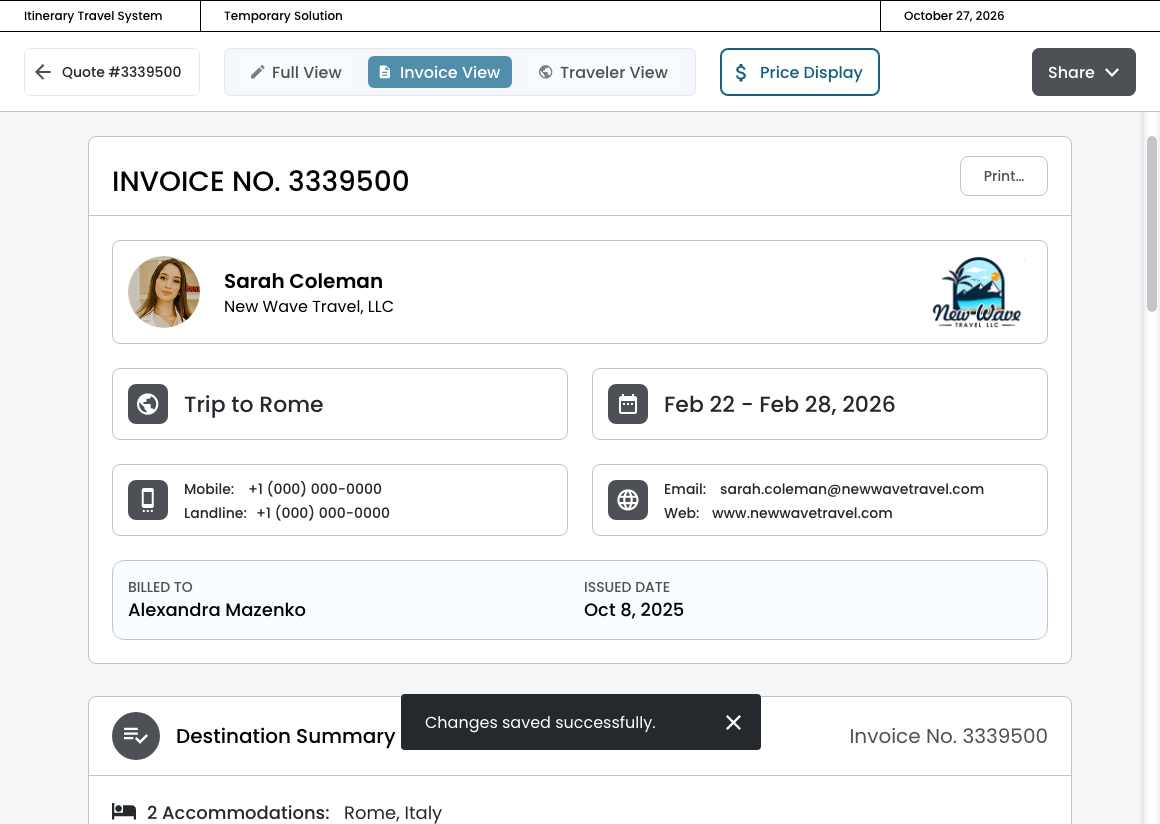The image size is (1160, 824).
Task: Click the vertical page scrollbar
Action: 1151,225
